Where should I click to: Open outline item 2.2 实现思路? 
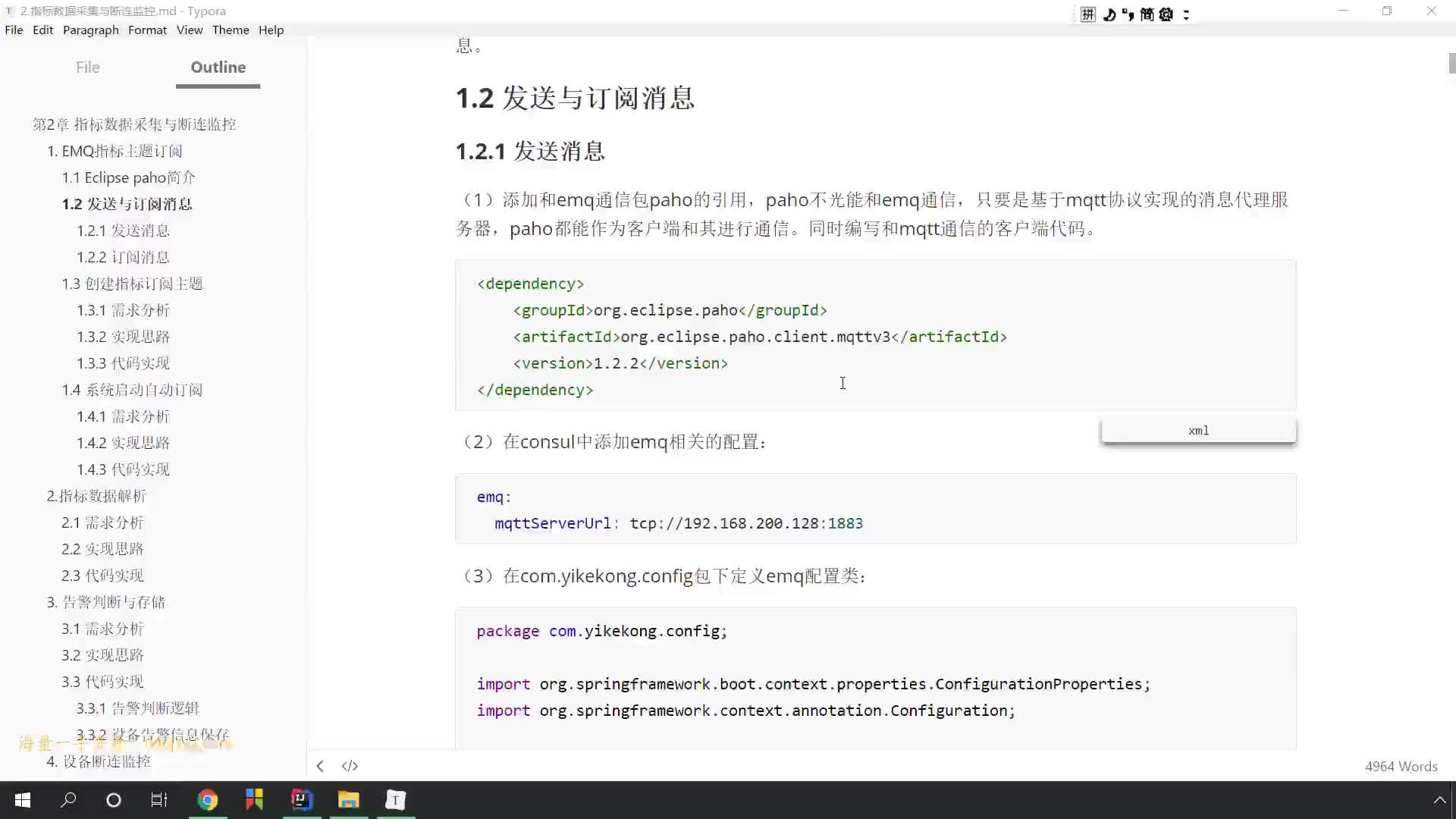[x=102, y=549]
